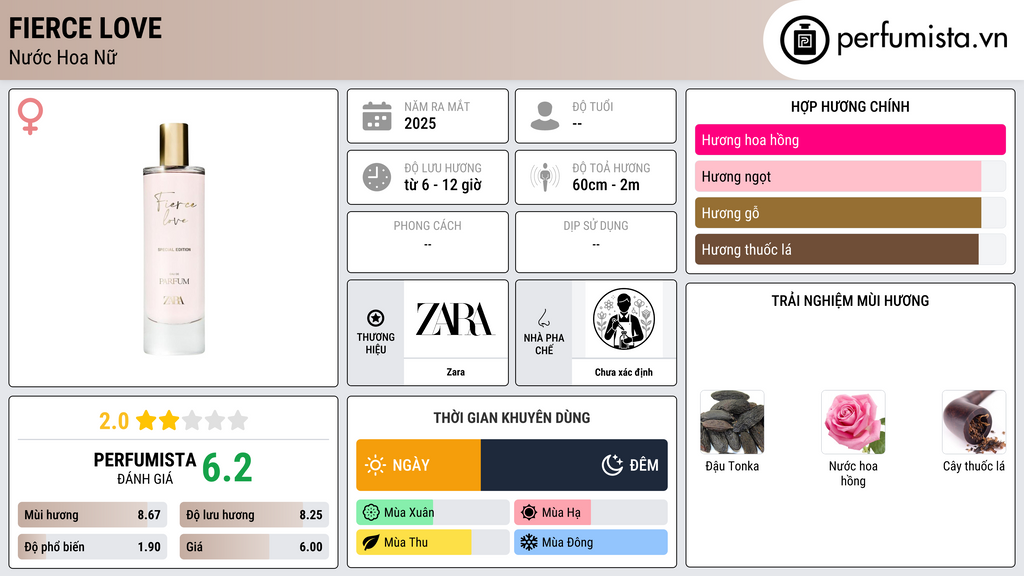The width and height of the screenshot is (1024, 576).
Task: Click the green 6.2 Perfumista score
Action: [x=227, y=468]
